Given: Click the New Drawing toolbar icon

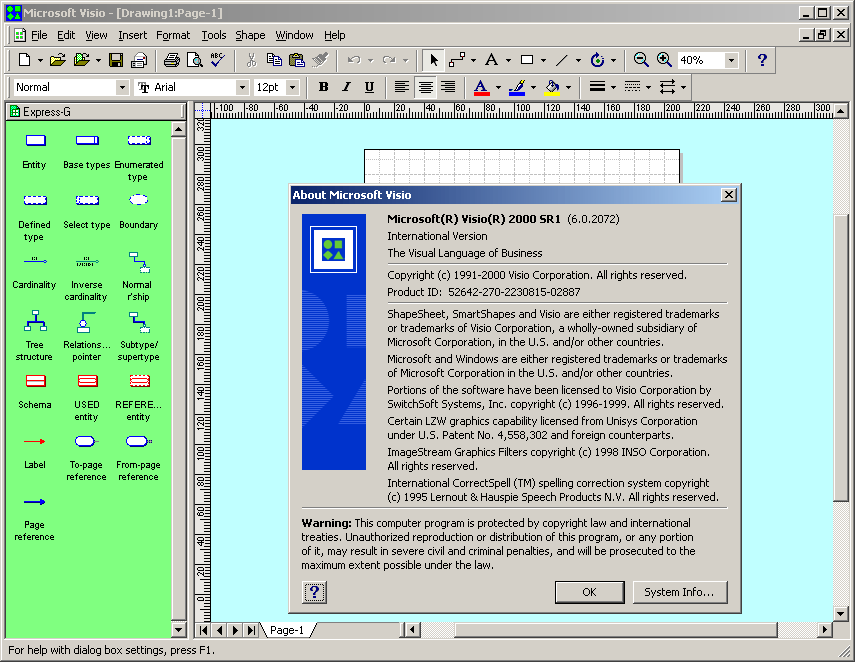Looking at the screenshot, I should [25, 60].
